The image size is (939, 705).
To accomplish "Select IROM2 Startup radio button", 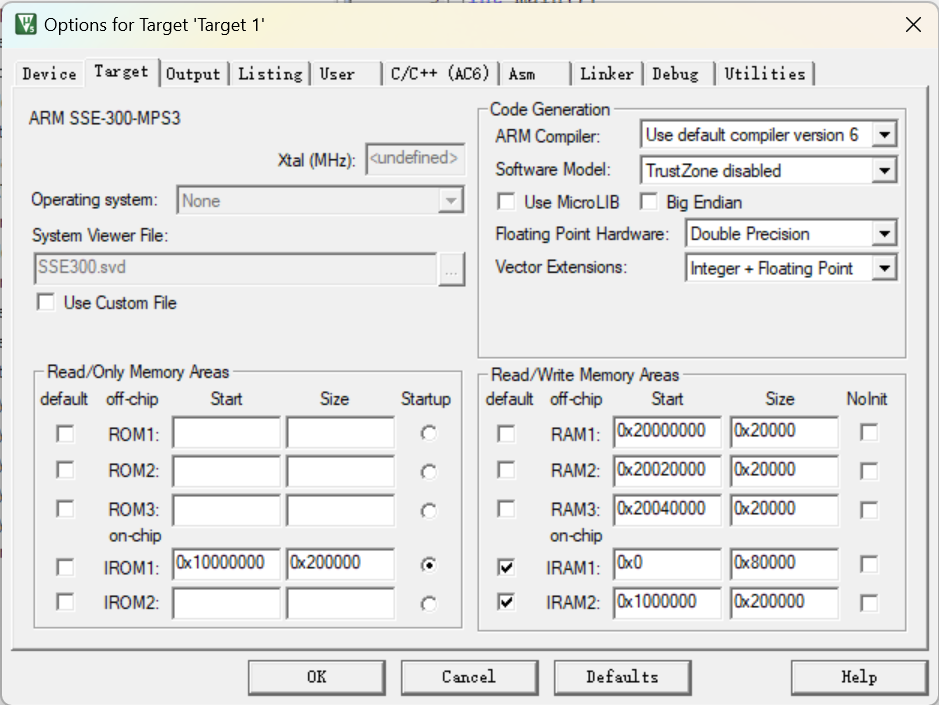I will [x=428, y=604].
